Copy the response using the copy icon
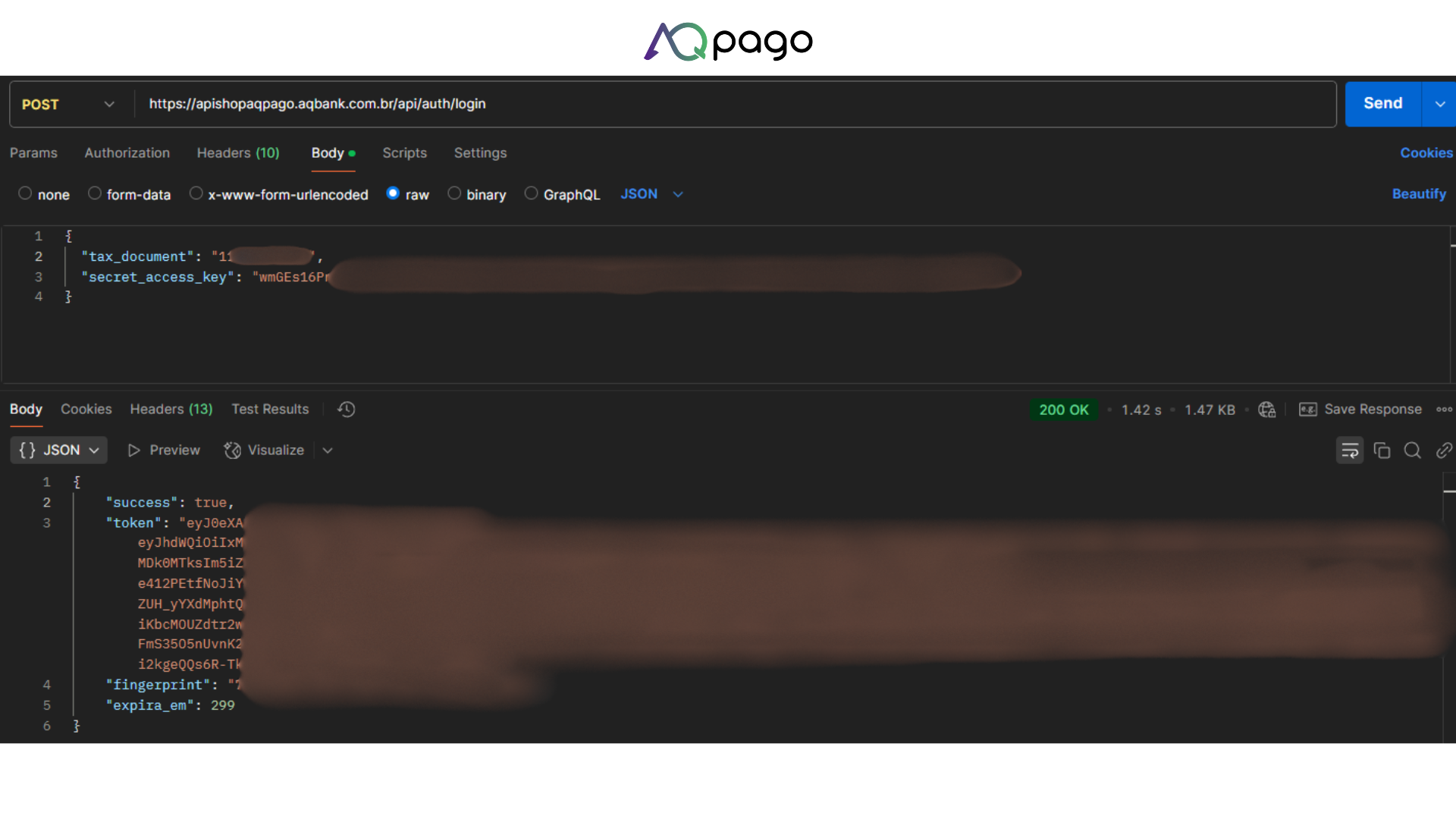The width and height of the screenshot is (1456, 819). pos(1382,450)
